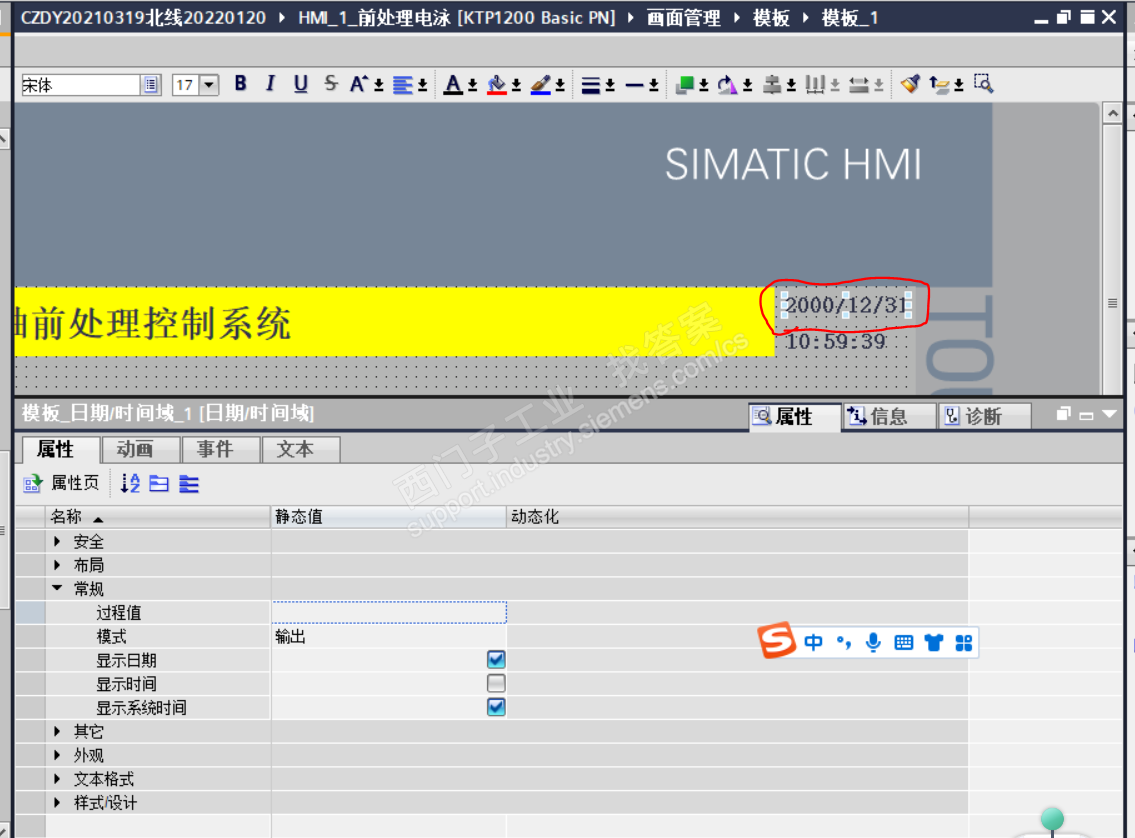Toggle Sogou punctuation mode icon
The width and height of the screenshot is (1135, 838).
pyautogui.click(x=843, y=643)
